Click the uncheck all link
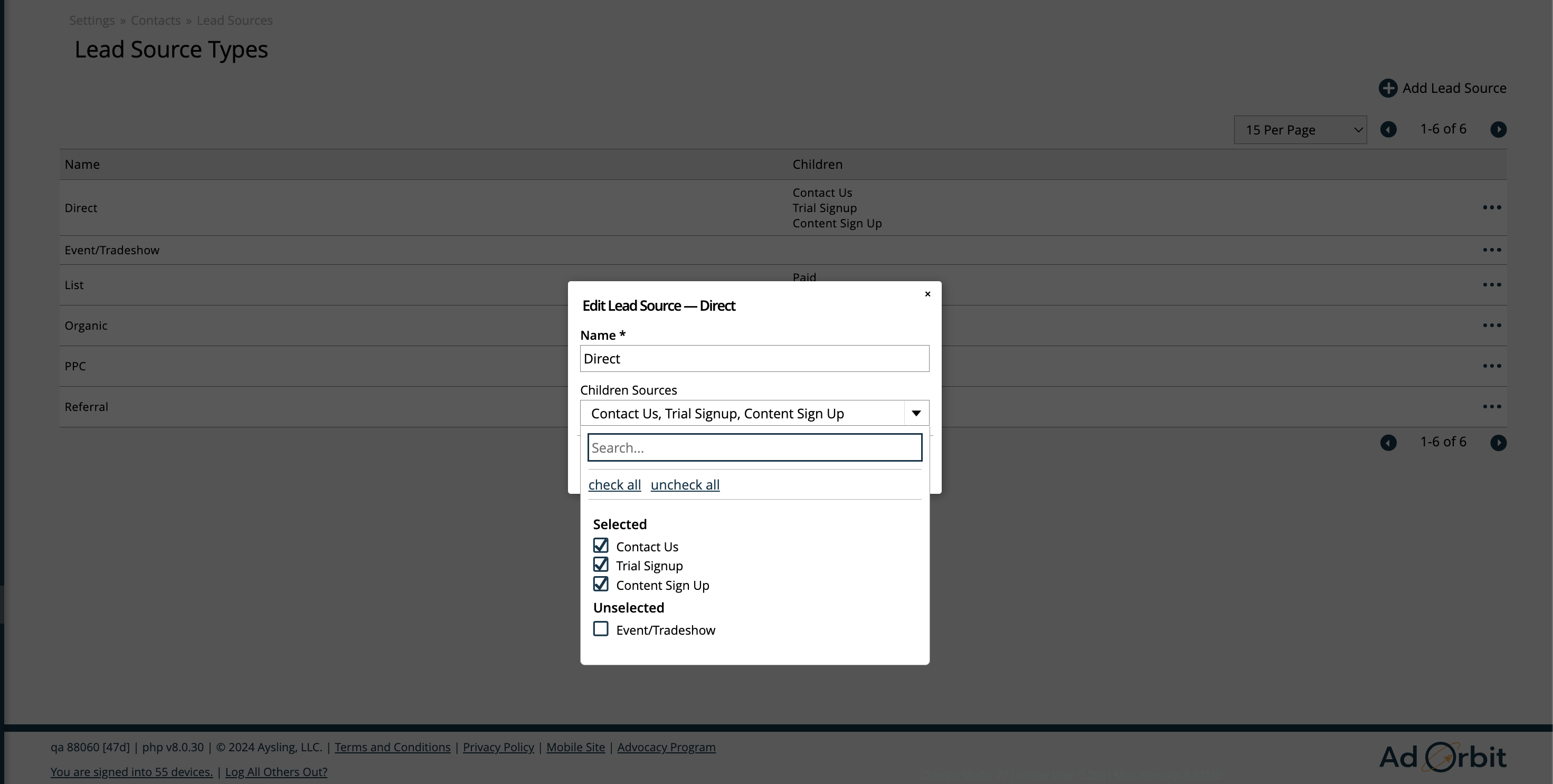The height and width of the screenshot is (784, 1553). pyautogui.click(x=685, y=485)
